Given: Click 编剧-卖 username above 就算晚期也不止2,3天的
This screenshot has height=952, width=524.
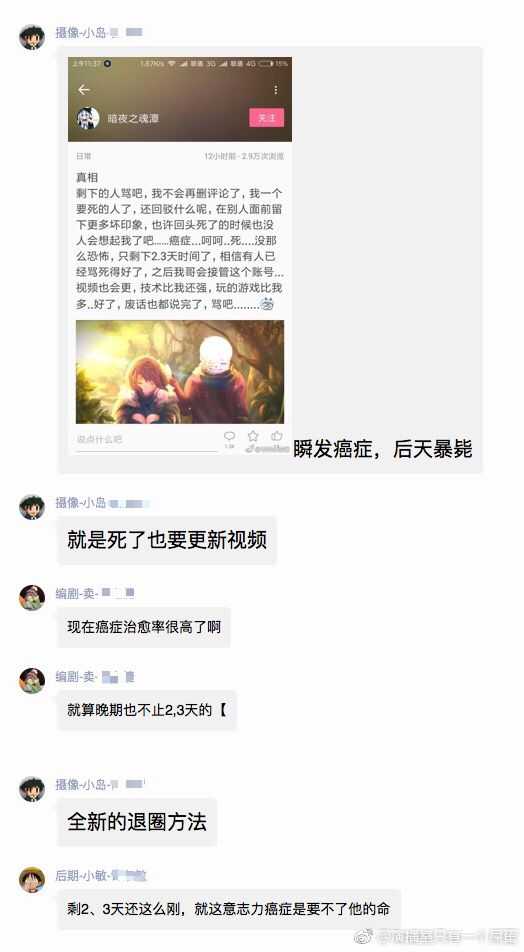Looking at the screenshot, I should point(77,676).
